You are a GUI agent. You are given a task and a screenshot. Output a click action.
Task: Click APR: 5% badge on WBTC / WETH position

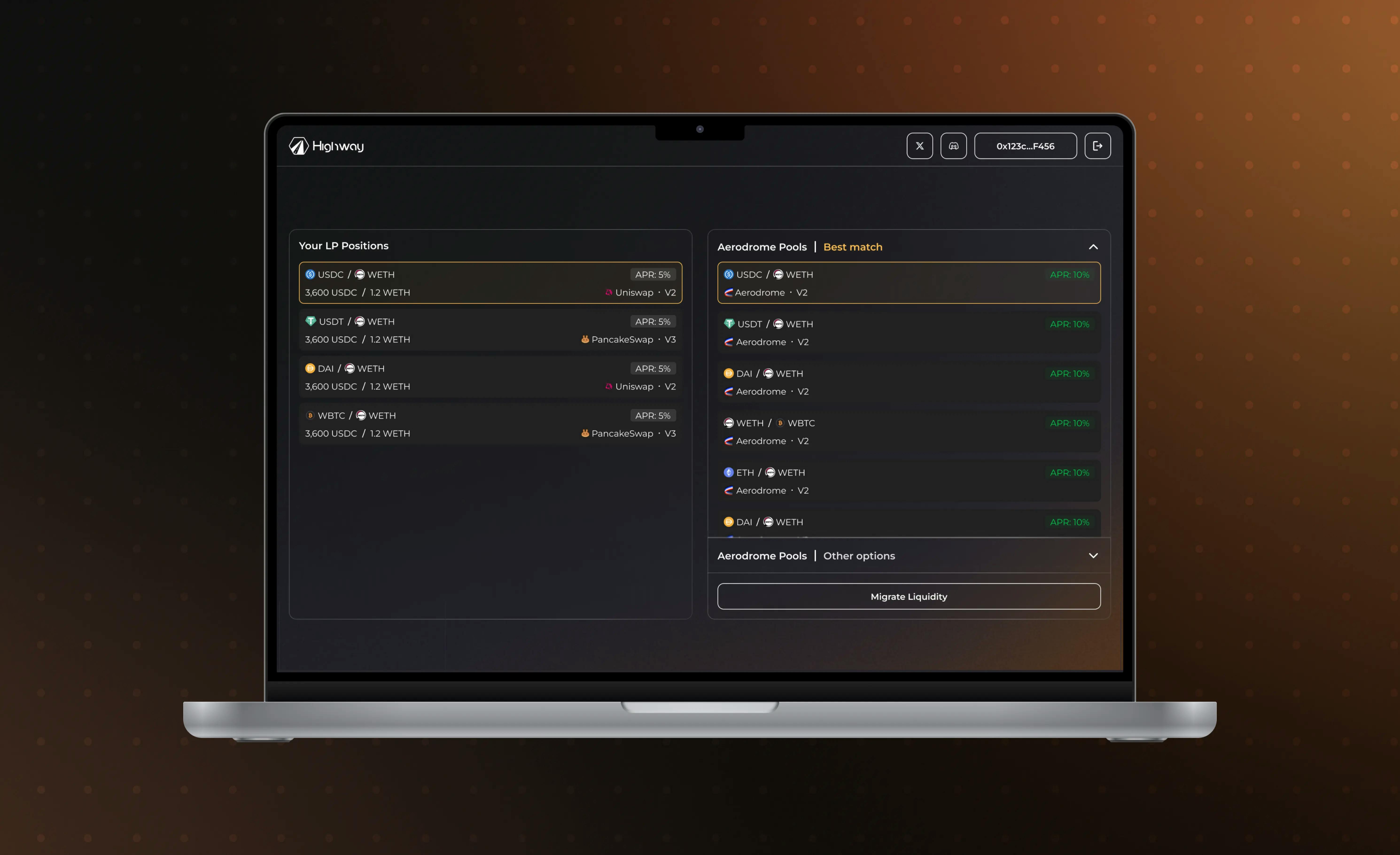click(x=652, y=416)
